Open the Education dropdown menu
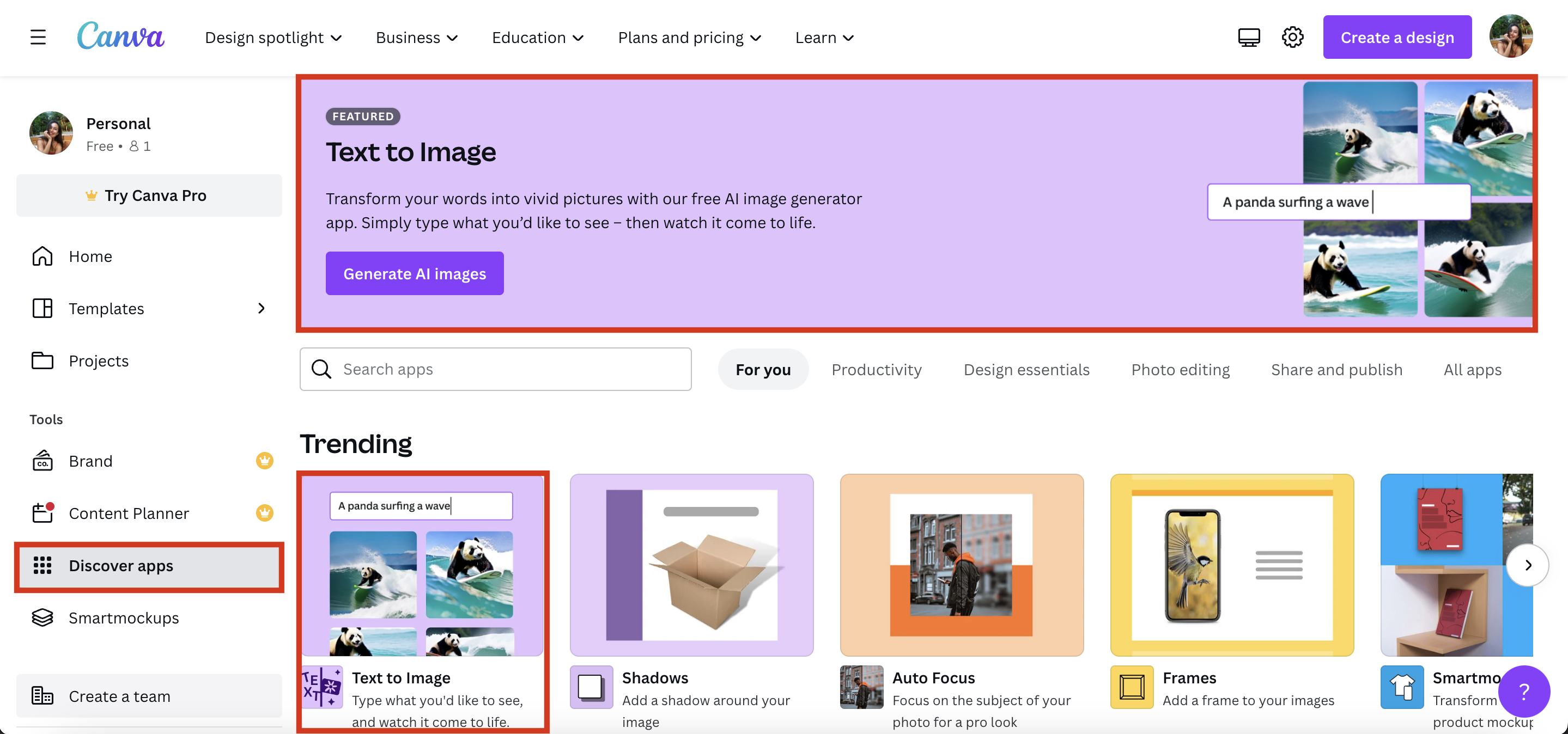Screen dimensions: 1568x734 (x=538, y=38)
